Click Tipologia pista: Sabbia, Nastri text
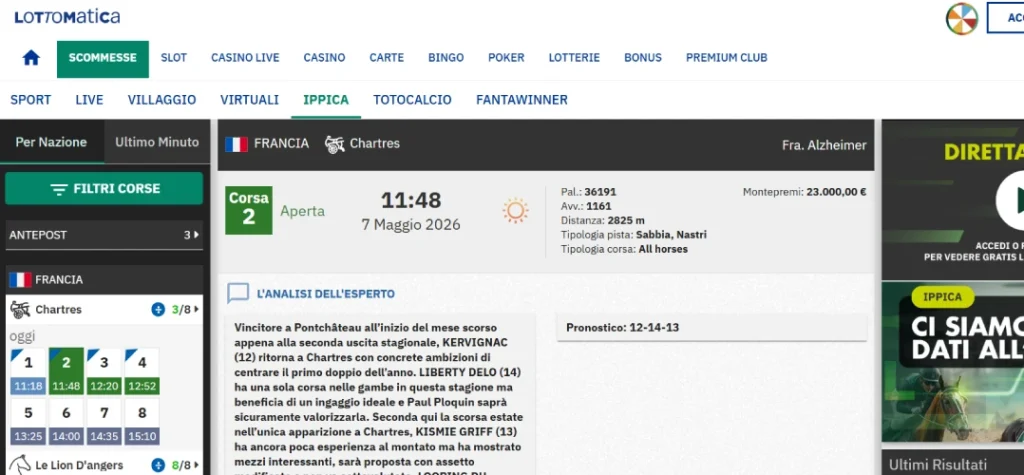Screen dimensions: 1024x475 point(633,235)
